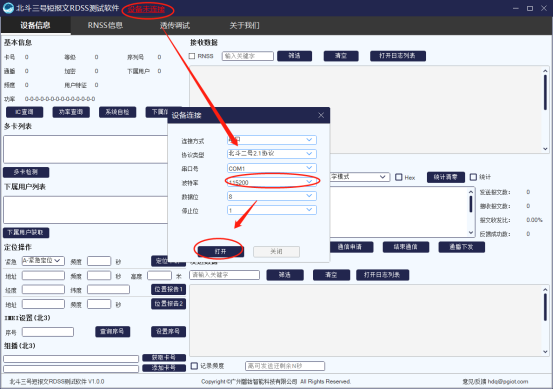Click the N秒 input field beside 记录频度
553x389 pixels.
click(x=285, y=366)
